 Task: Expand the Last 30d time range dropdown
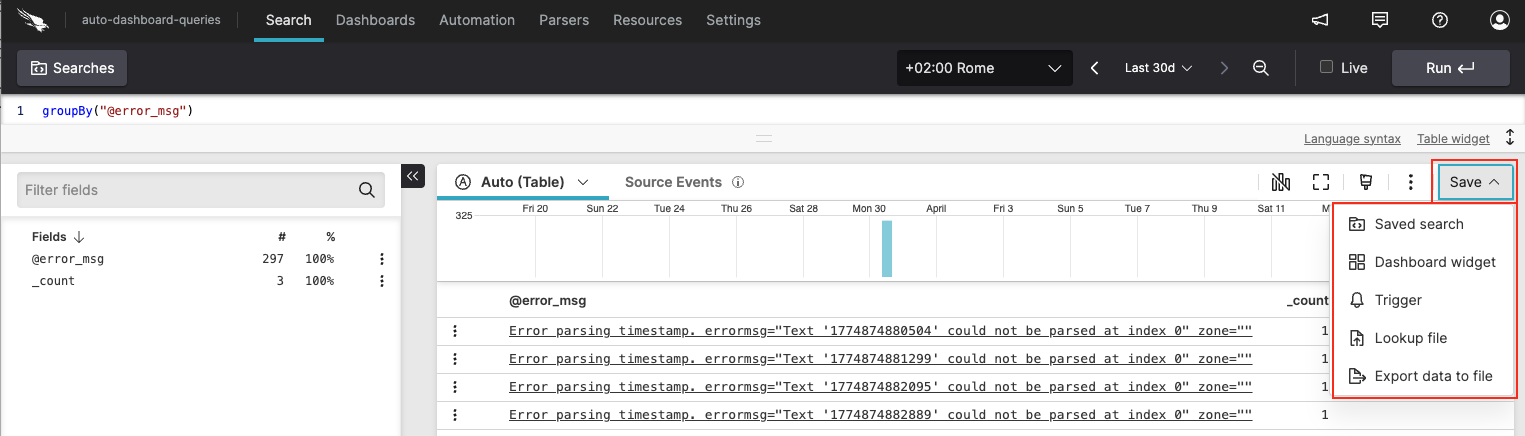click(1158, 68)
